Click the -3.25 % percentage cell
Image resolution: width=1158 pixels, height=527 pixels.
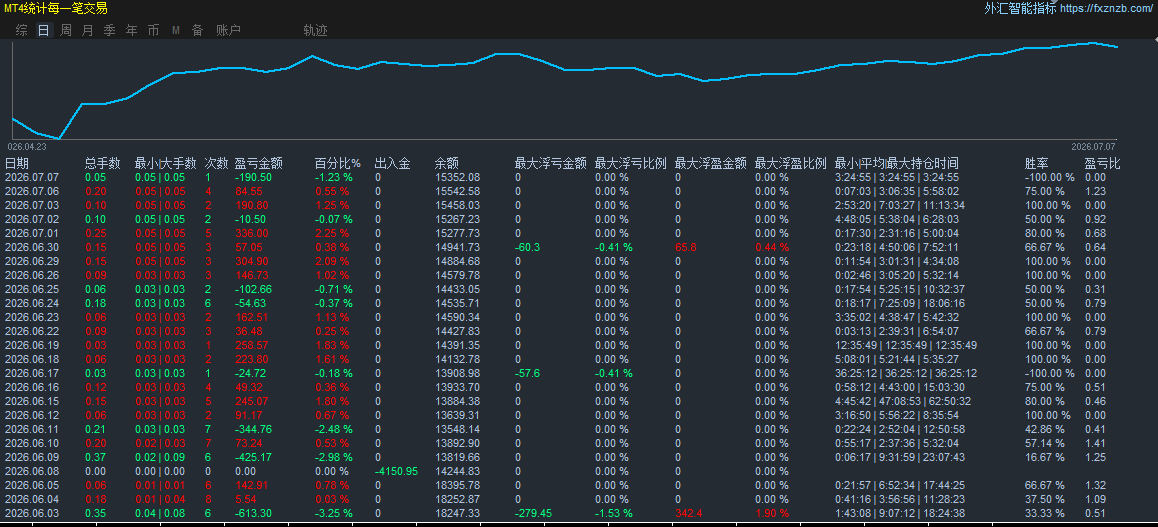point(334,513)
